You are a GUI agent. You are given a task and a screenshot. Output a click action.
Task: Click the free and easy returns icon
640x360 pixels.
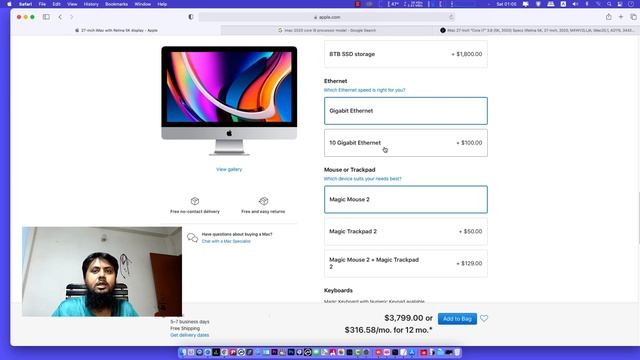263,201
